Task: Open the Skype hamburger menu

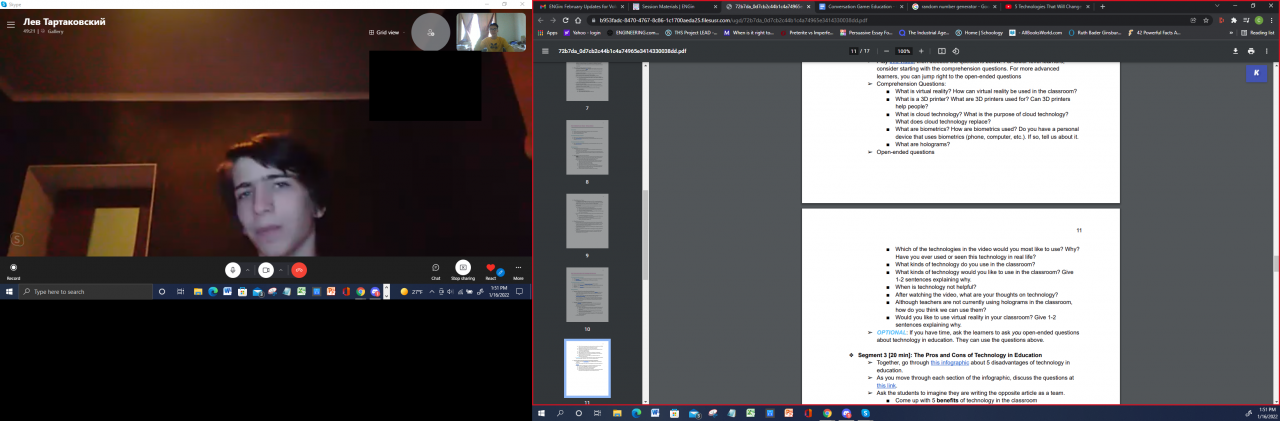Action: coord(11,25)
